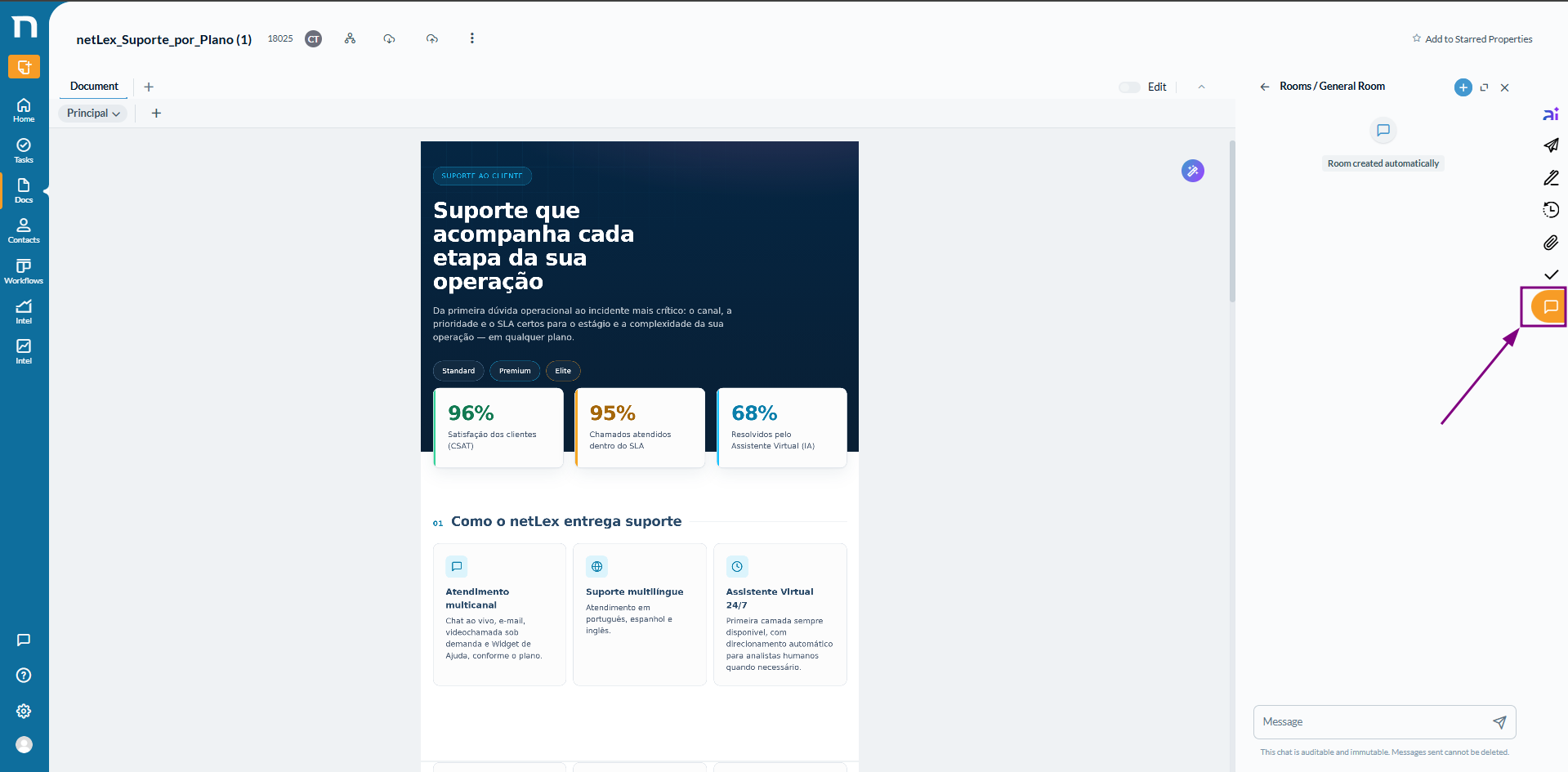The image size is (1568, 772).
Task: Click the user avatar at the sidebar bottom
Action: pos(25,744)
